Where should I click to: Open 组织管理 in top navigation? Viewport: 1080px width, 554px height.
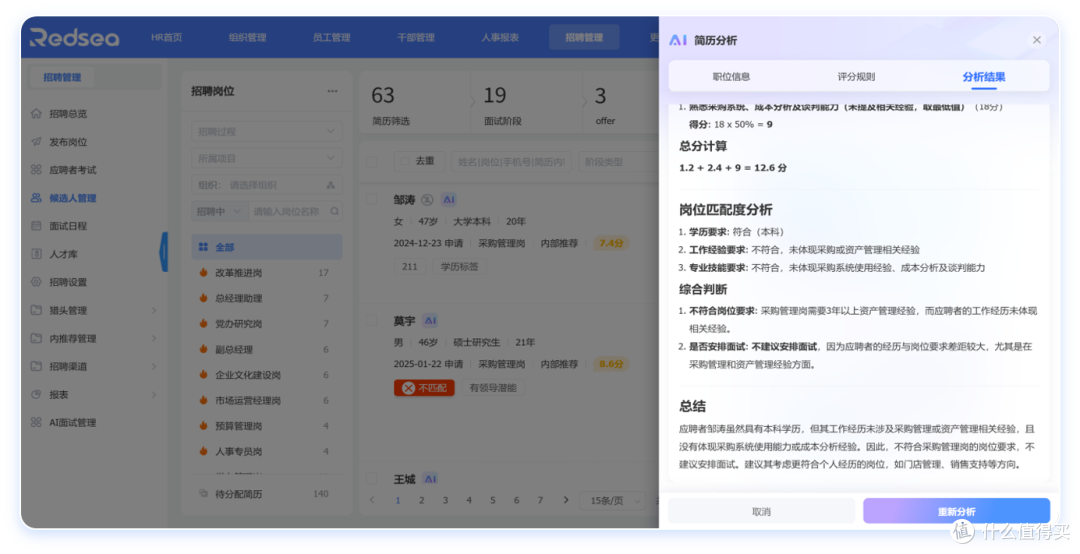(x=247, y=37)
